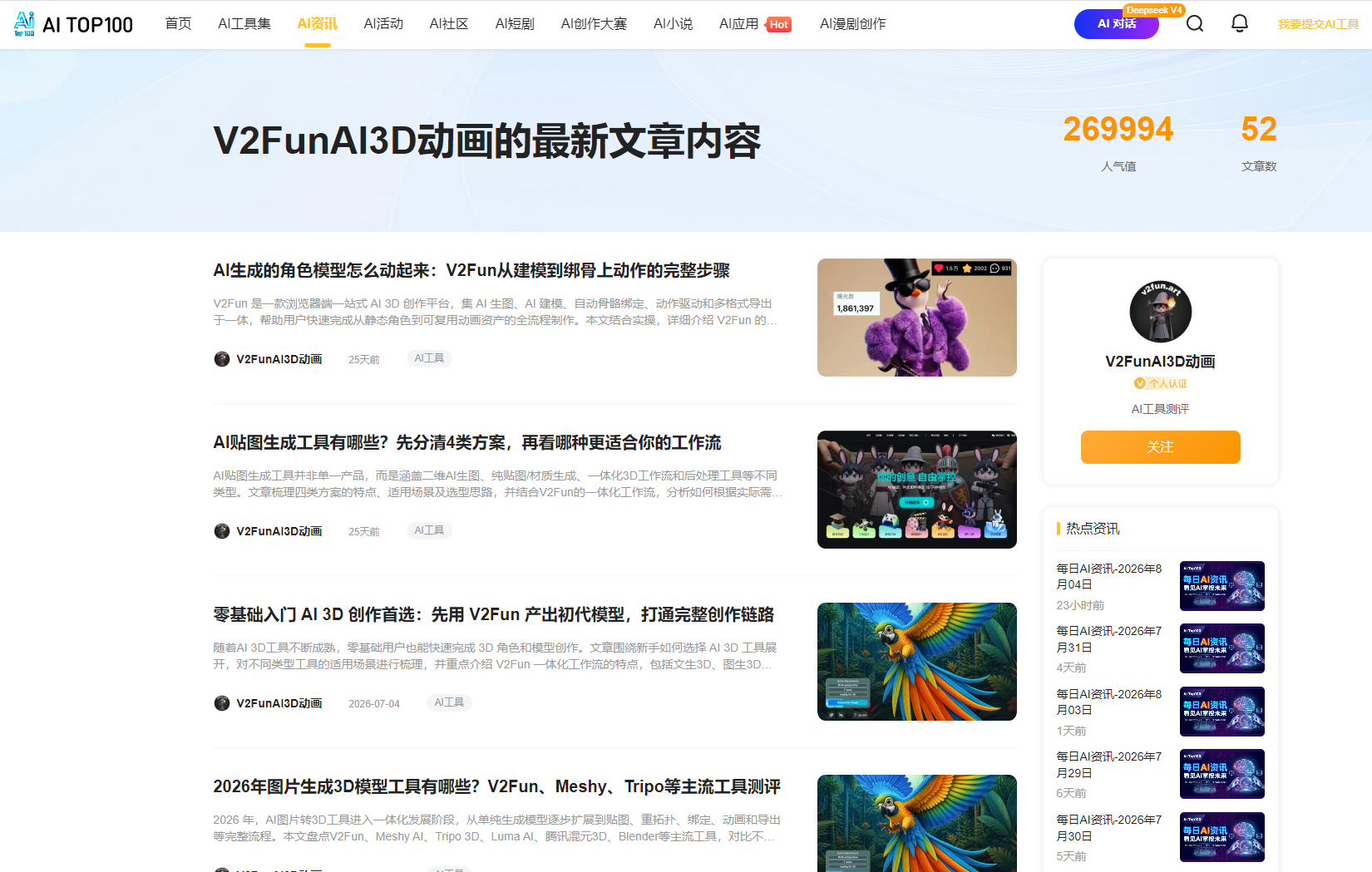The image size is (1372, 872).
Task: Click the AI 对话 button
Action: coord(1117,24)
